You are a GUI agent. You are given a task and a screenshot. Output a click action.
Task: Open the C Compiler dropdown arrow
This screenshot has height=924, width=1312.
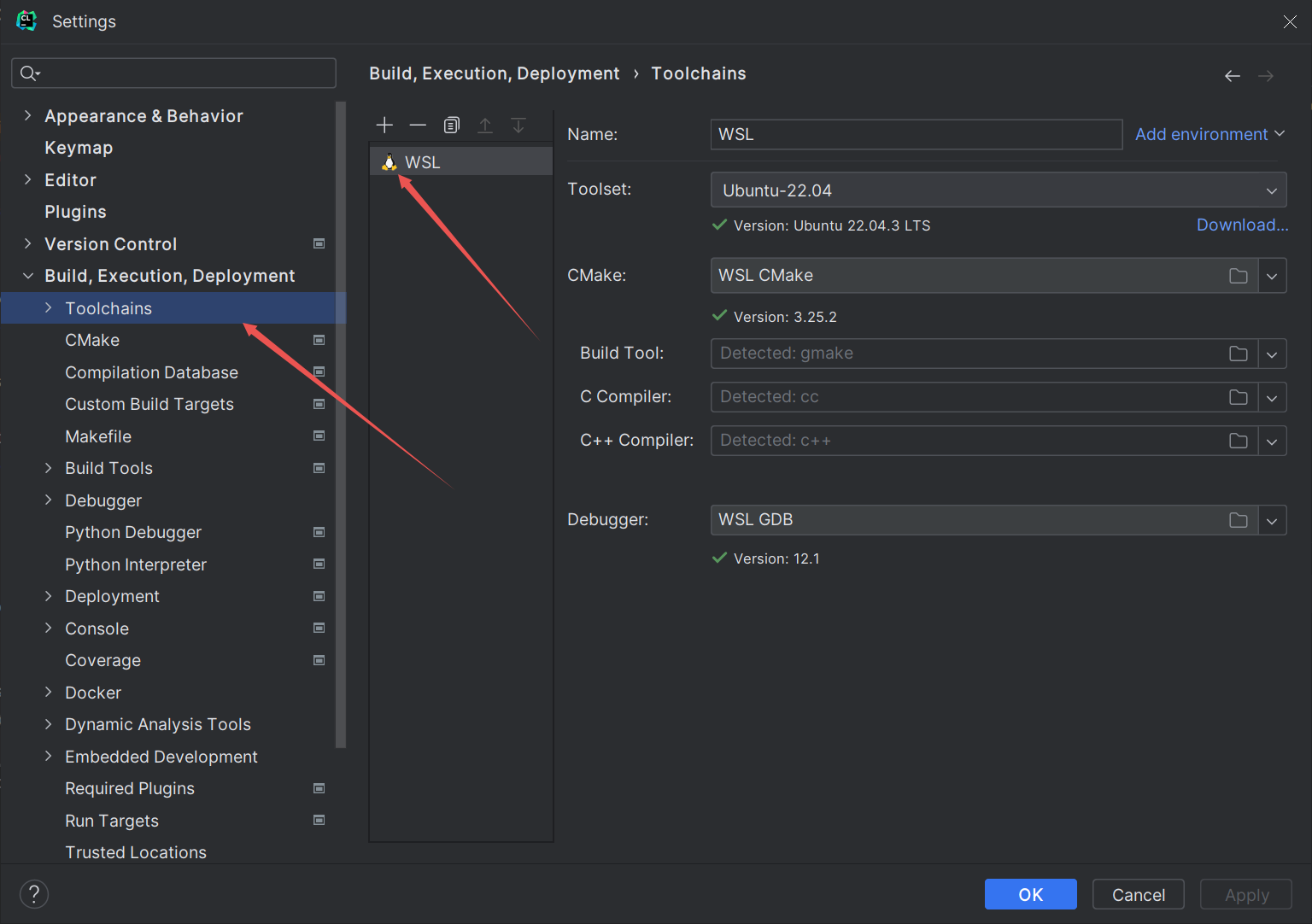point(1272,397)
